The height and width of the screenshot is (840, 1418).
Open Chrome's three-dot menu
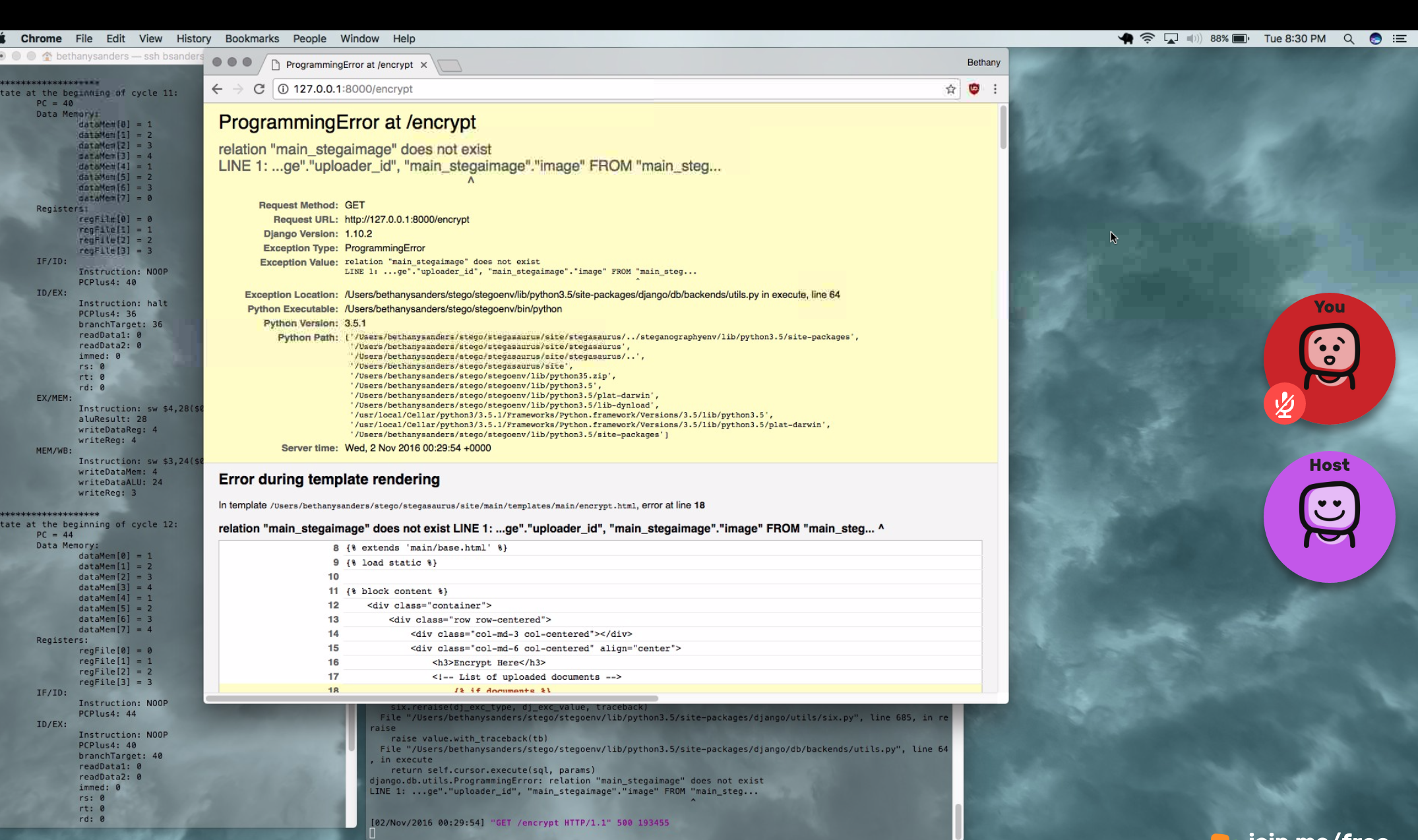click(995, 89)
